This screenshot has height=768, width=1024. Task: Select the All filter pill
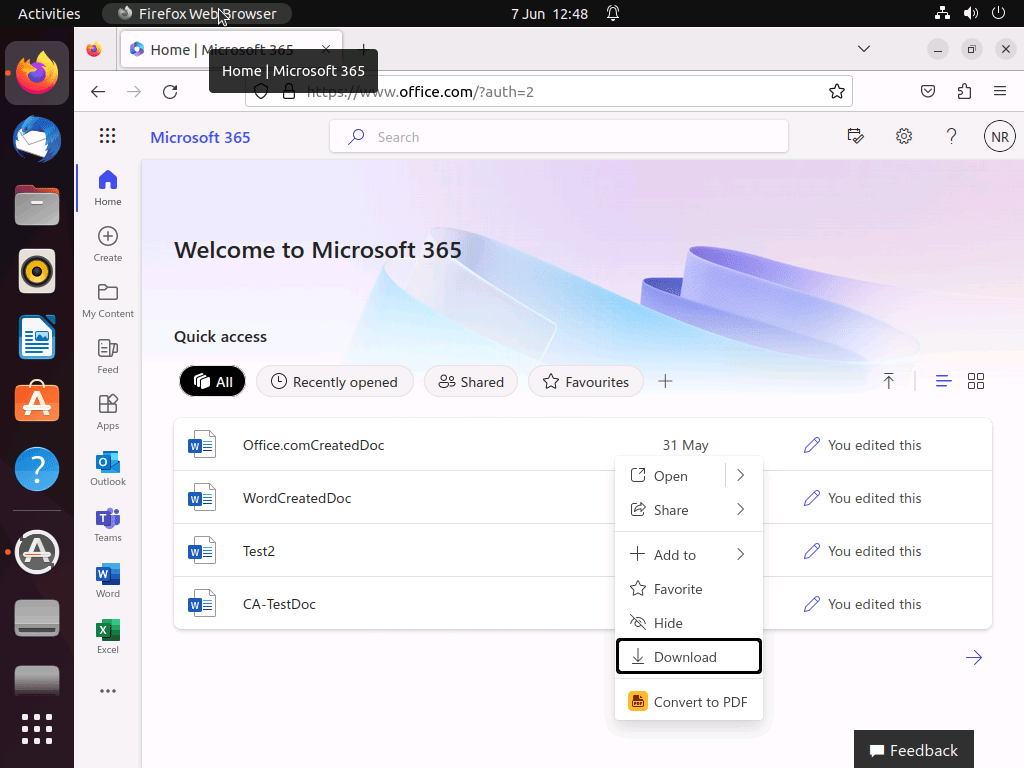212,381
